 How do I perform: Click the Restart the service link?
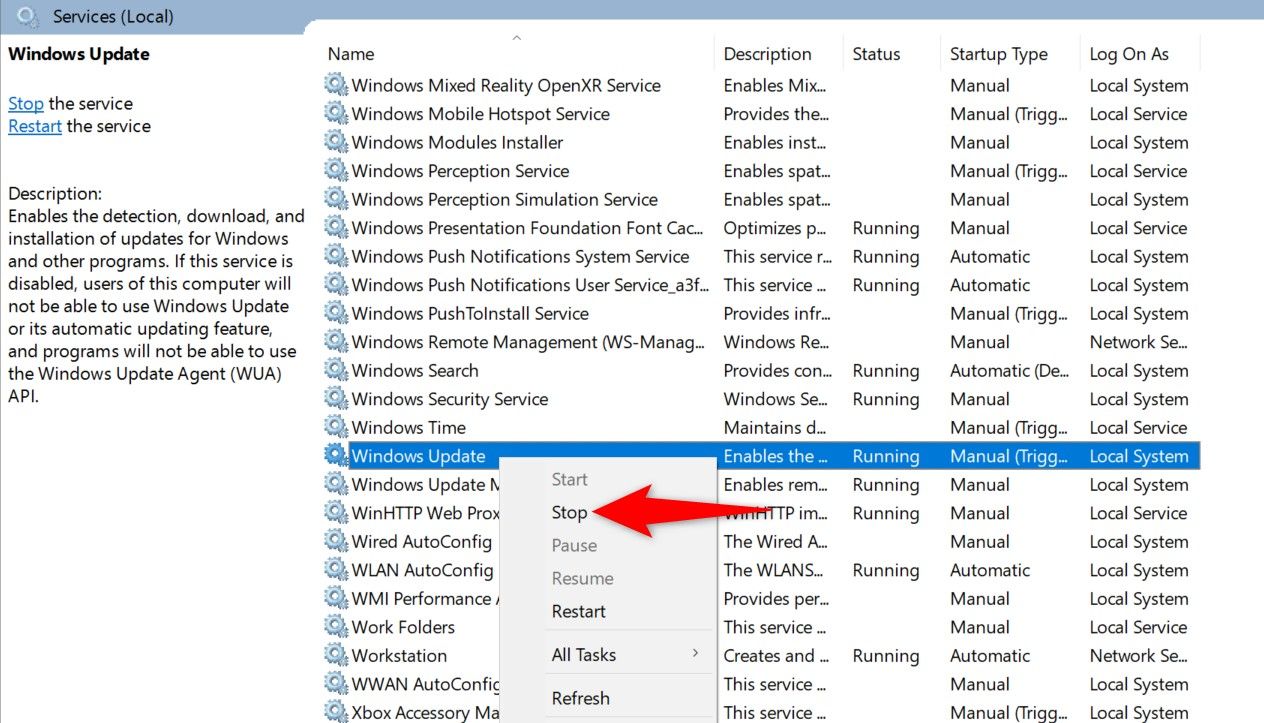[x=35, y=126]
